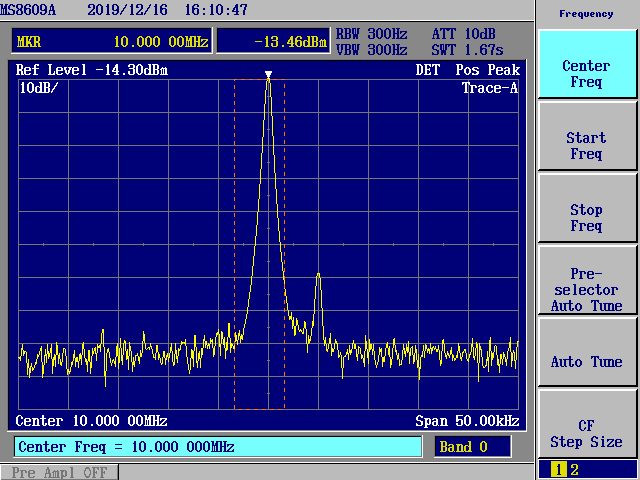Image resolution: width=640 pixels, height=480 pixels.
Task: Click the Span 50.00kHz label
Action: [x=467, y=421]
